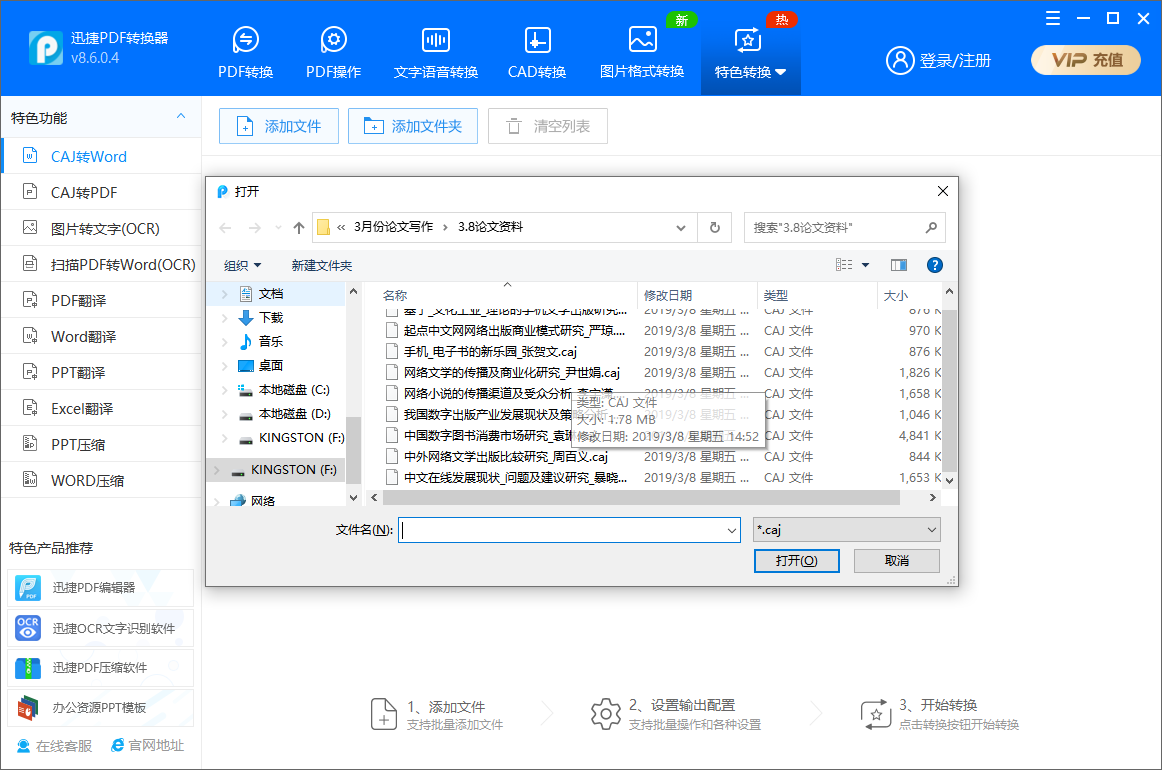The image size is (1162, 770).
Task: Select Excel翻译 in sidebar
Action: [x=102, y=408]
